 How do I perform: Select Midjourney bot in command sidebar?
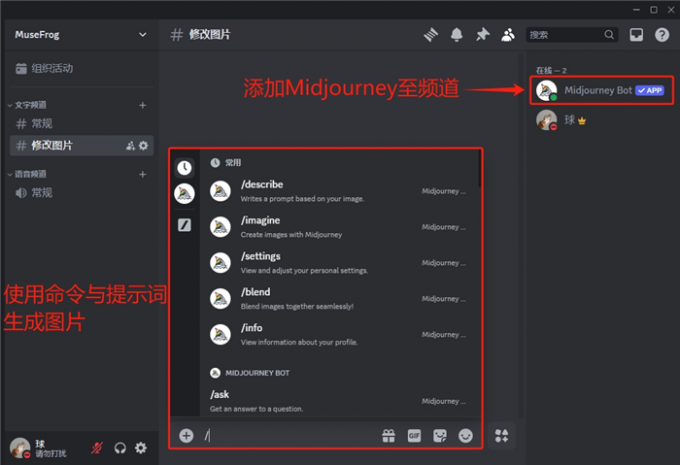click(x=184, y=193)
